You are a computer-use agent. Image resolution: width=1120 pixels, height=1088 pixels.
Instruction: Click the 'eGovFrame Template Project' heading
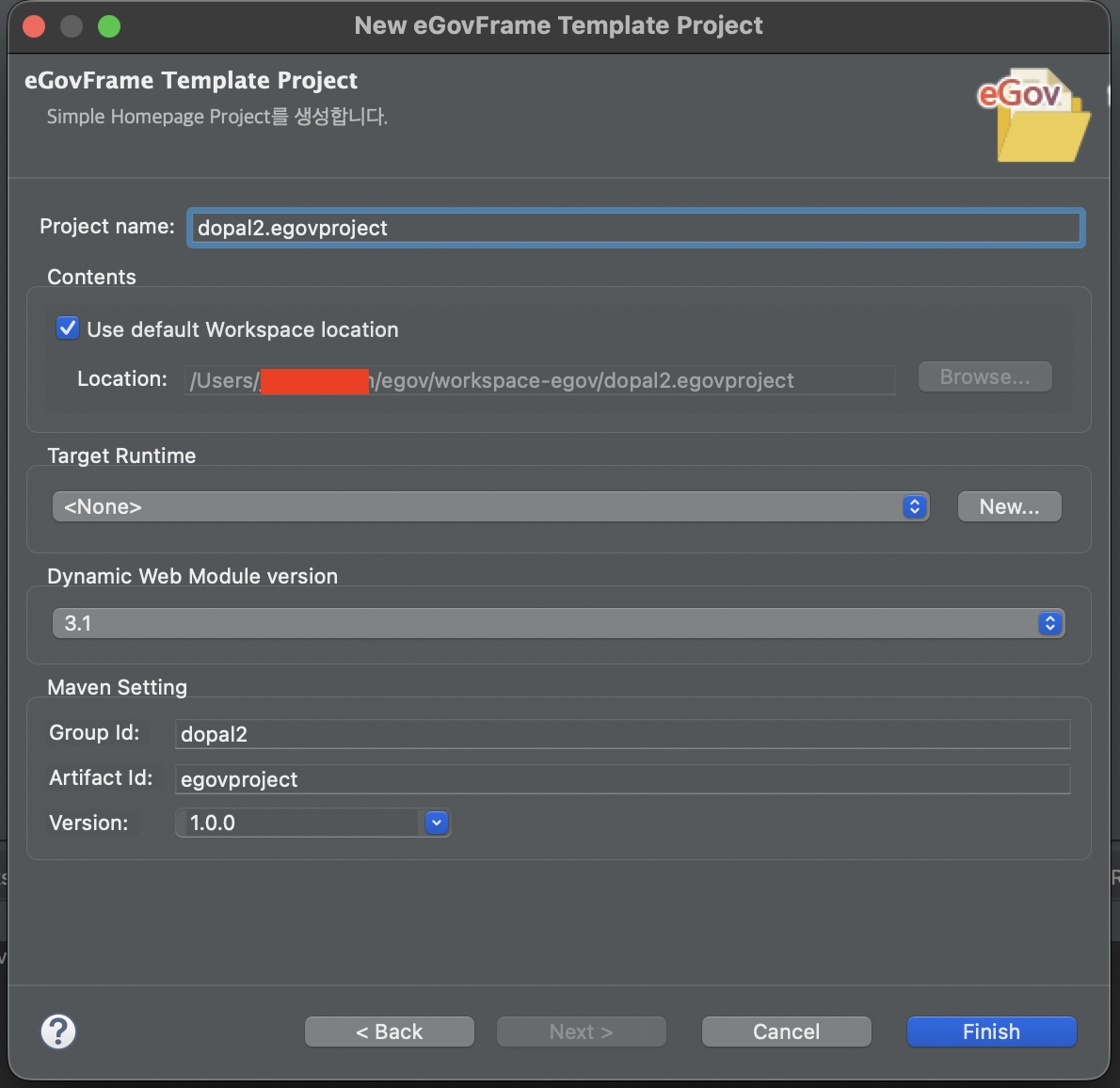coord(191,80)
